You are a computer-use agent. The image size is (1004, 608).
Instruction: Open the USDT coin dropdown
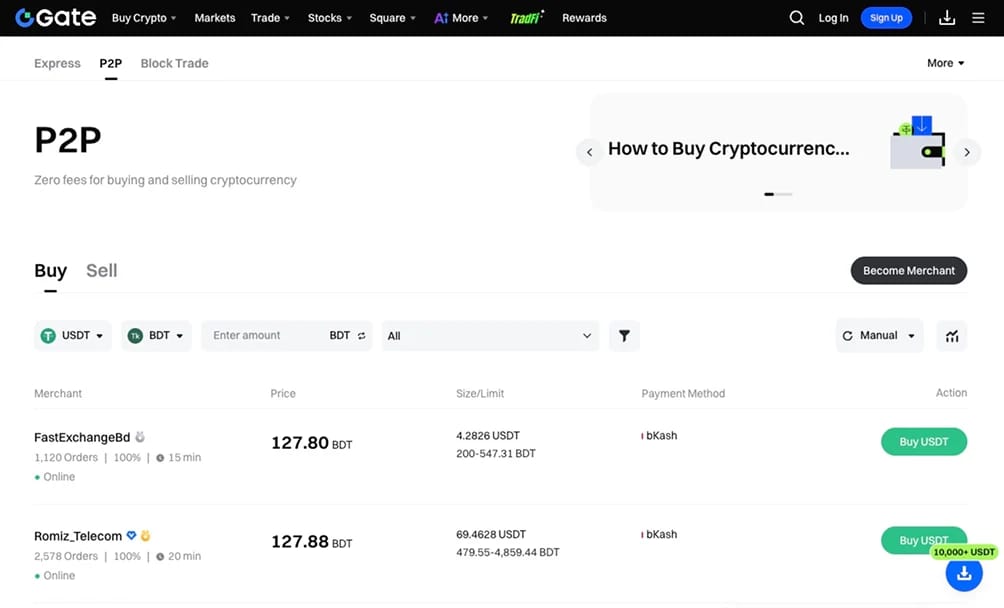(x=72, y=335)
